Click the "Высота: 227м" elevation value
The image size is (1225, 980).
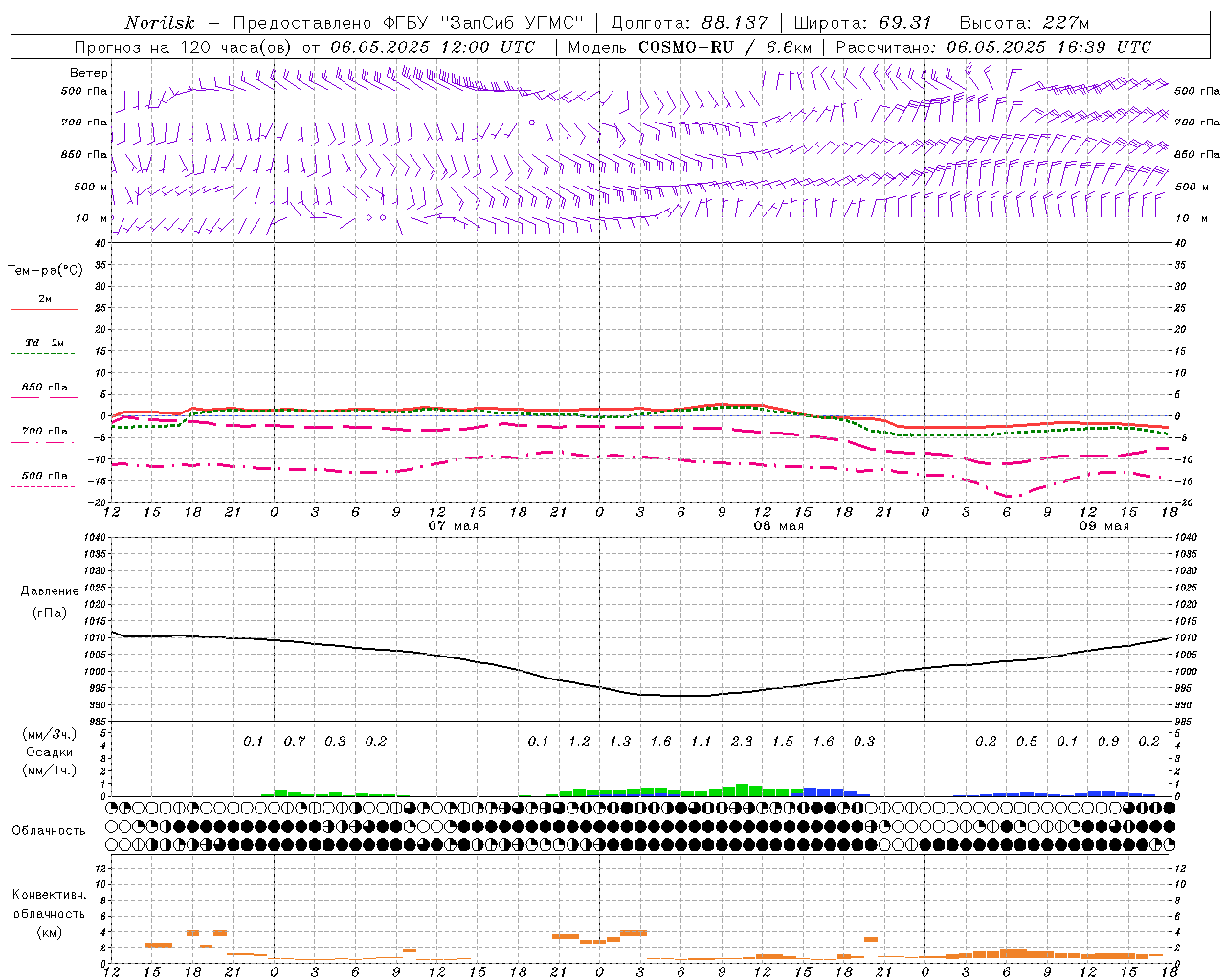[1024, 23]
